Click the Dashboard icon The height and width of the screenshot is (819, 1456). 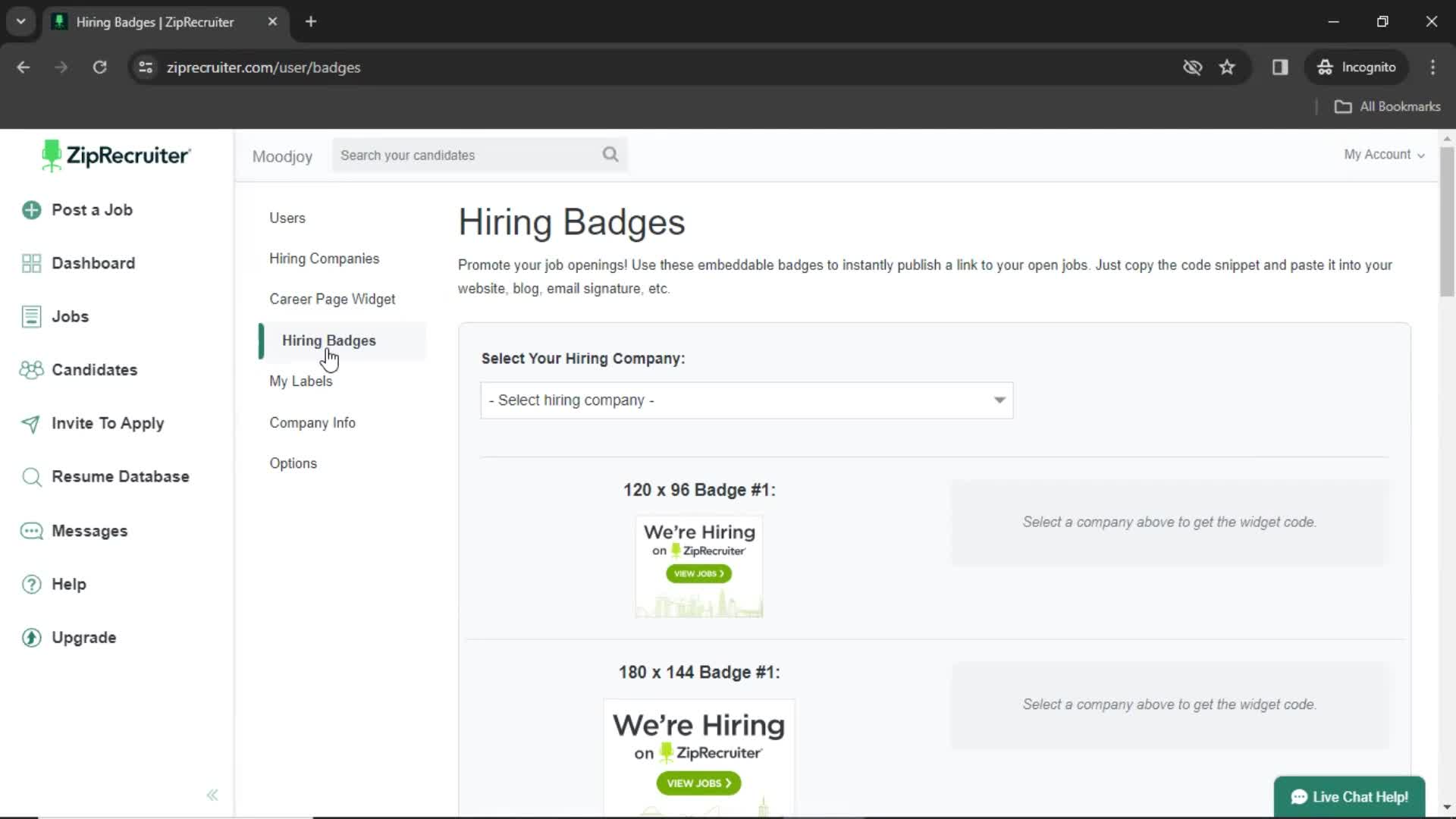pos(31,263)
